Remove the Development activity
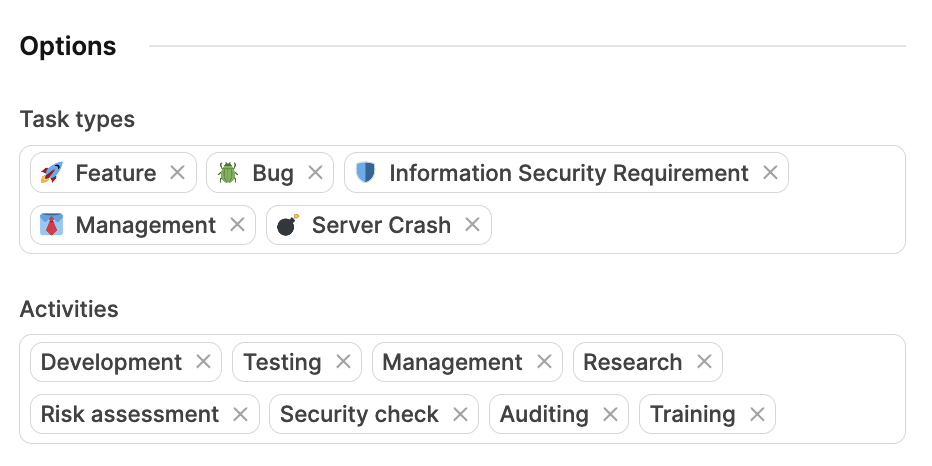Screen dimensions: 932x466 (x=203, y=362)
